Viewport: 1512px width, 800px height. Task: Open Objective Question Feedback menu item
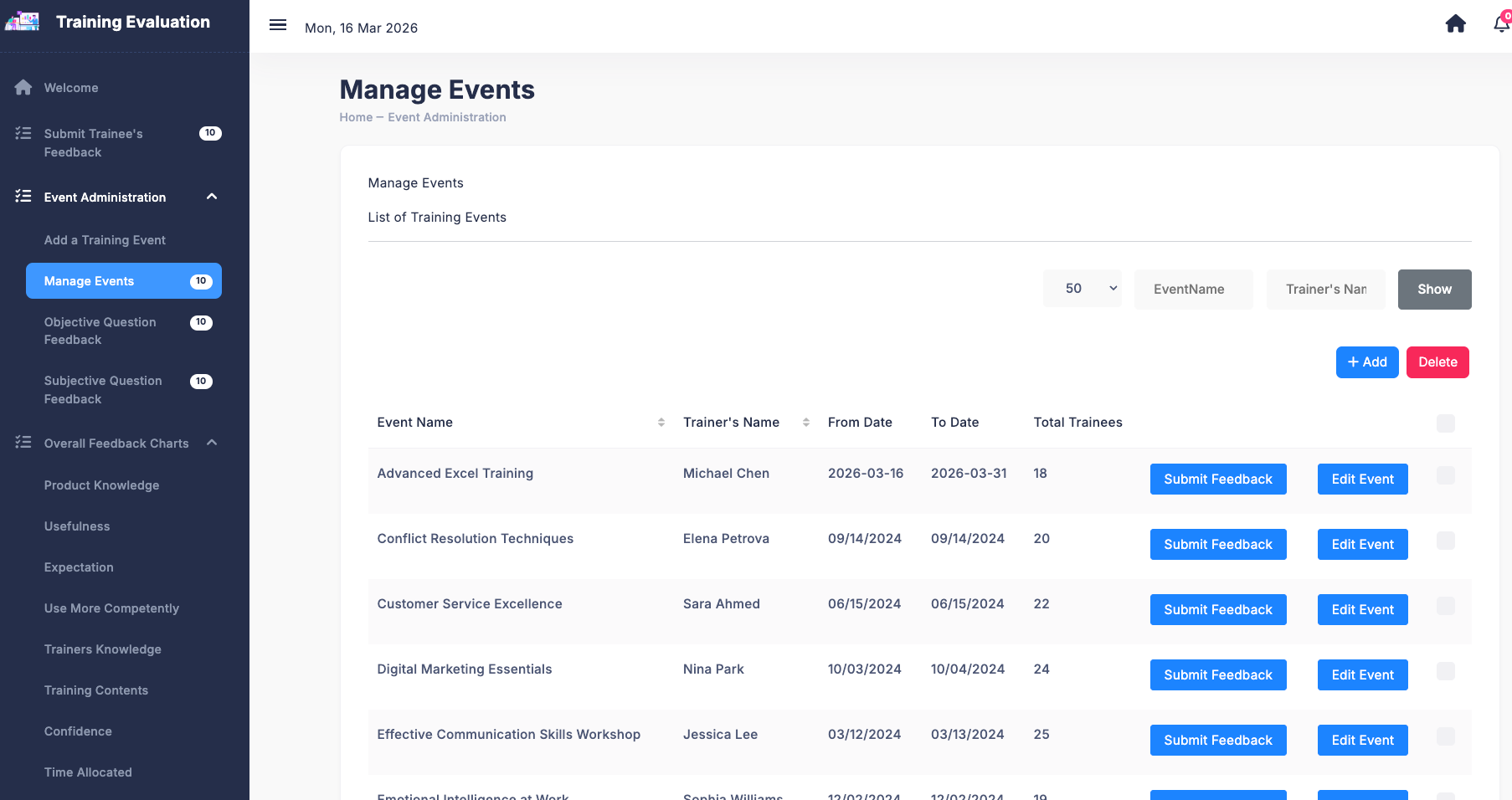coord(100,331)
